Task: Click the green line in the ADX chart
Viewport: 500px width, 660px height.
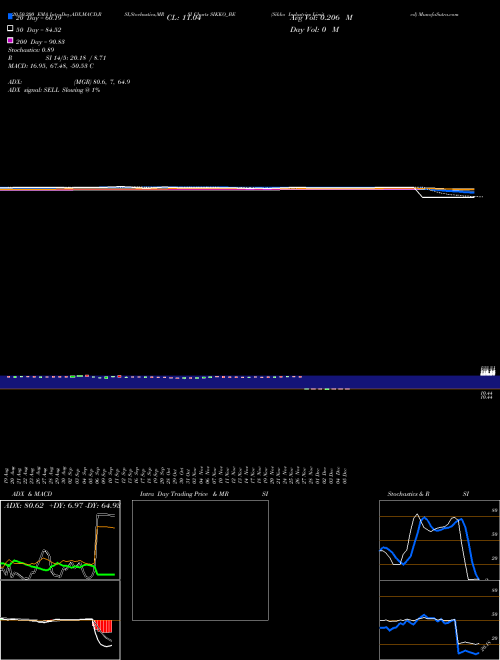Action: tap(55, 568)
